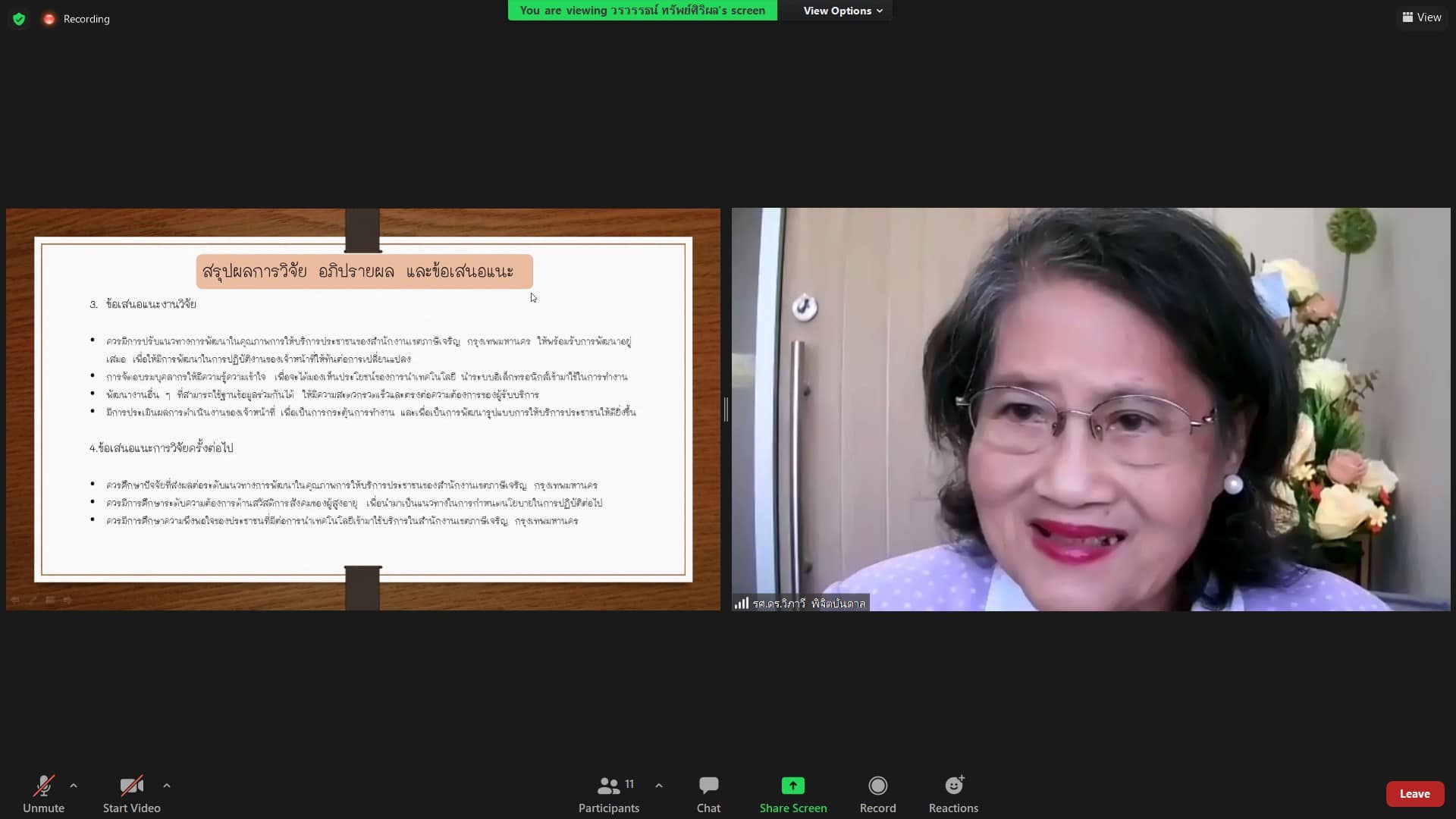Screen dimensions: 1456x819
Task: Leave the meeting
Action: (x=1414, y=794)
